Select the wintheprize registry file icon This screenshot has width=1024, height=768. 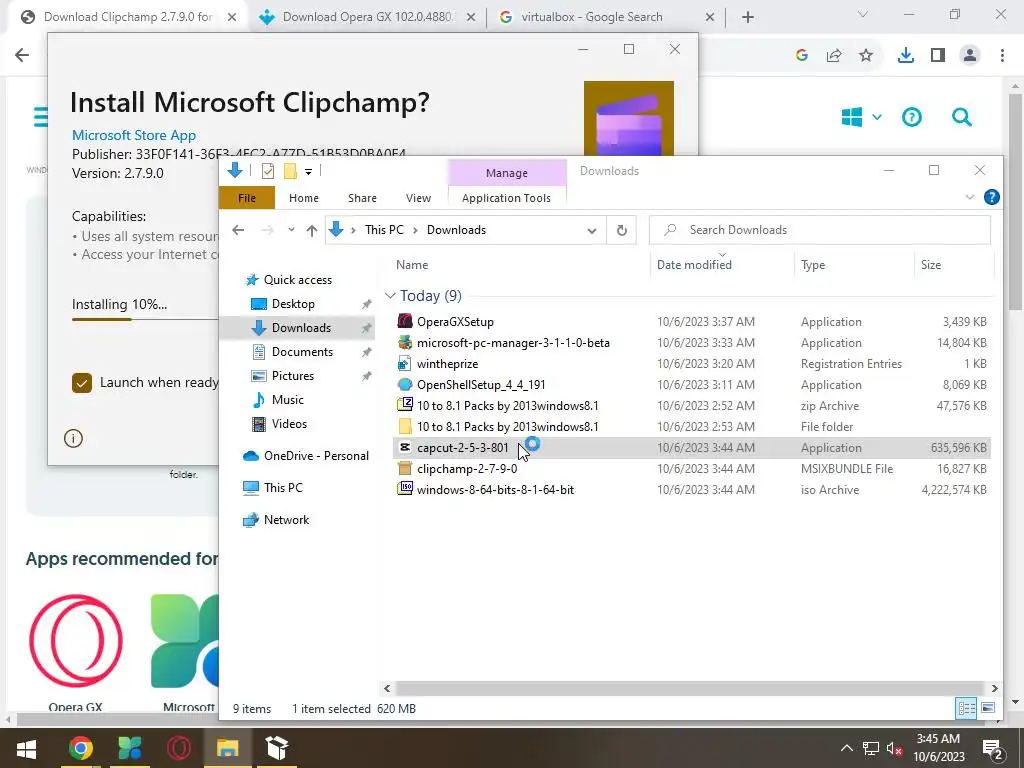[405, 364]
